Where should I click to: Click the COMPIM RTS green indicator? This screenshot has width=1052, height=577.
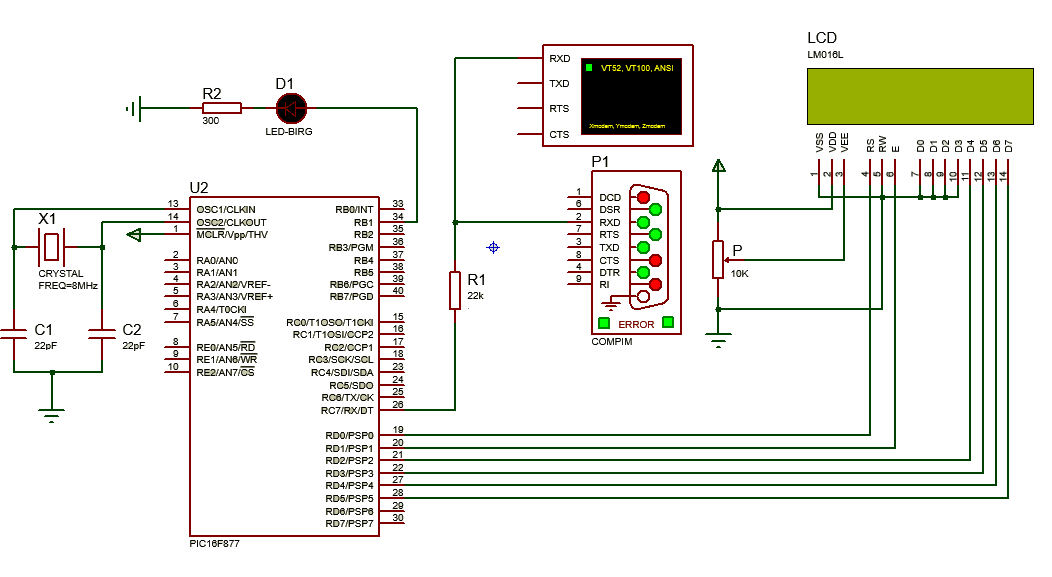[x=655, y=234]
